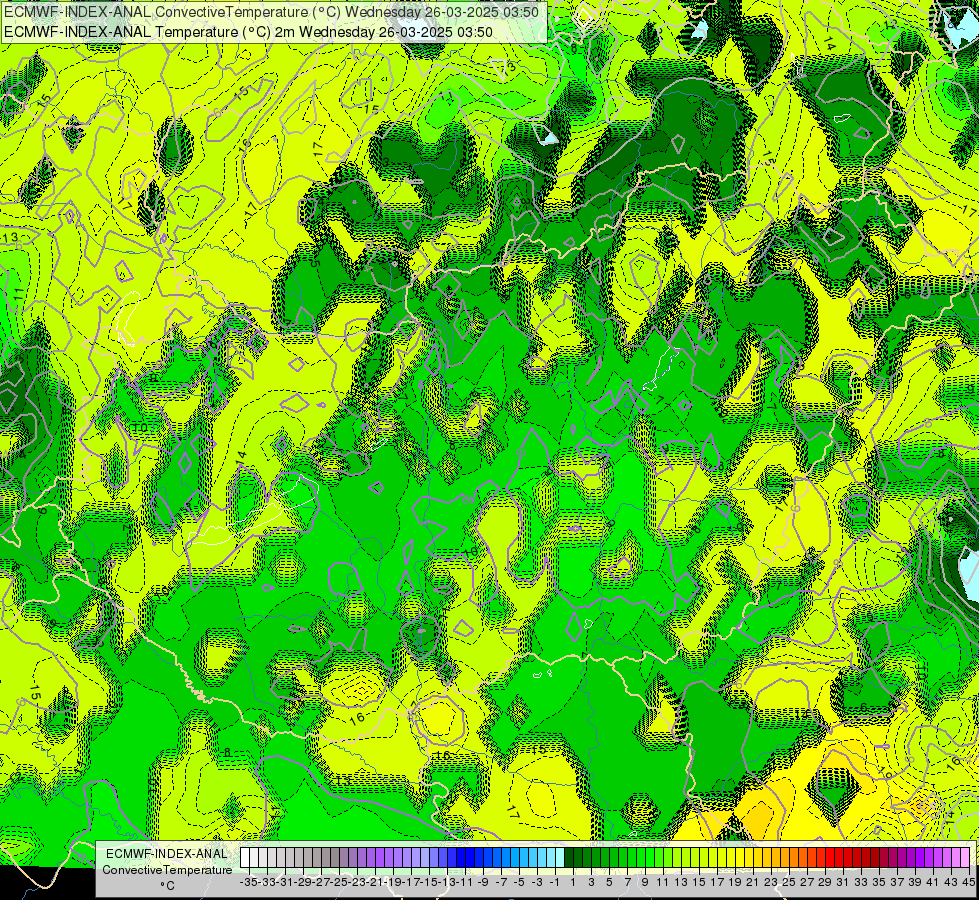
Task: Click the legend scale value '45'
Action: 968,883
